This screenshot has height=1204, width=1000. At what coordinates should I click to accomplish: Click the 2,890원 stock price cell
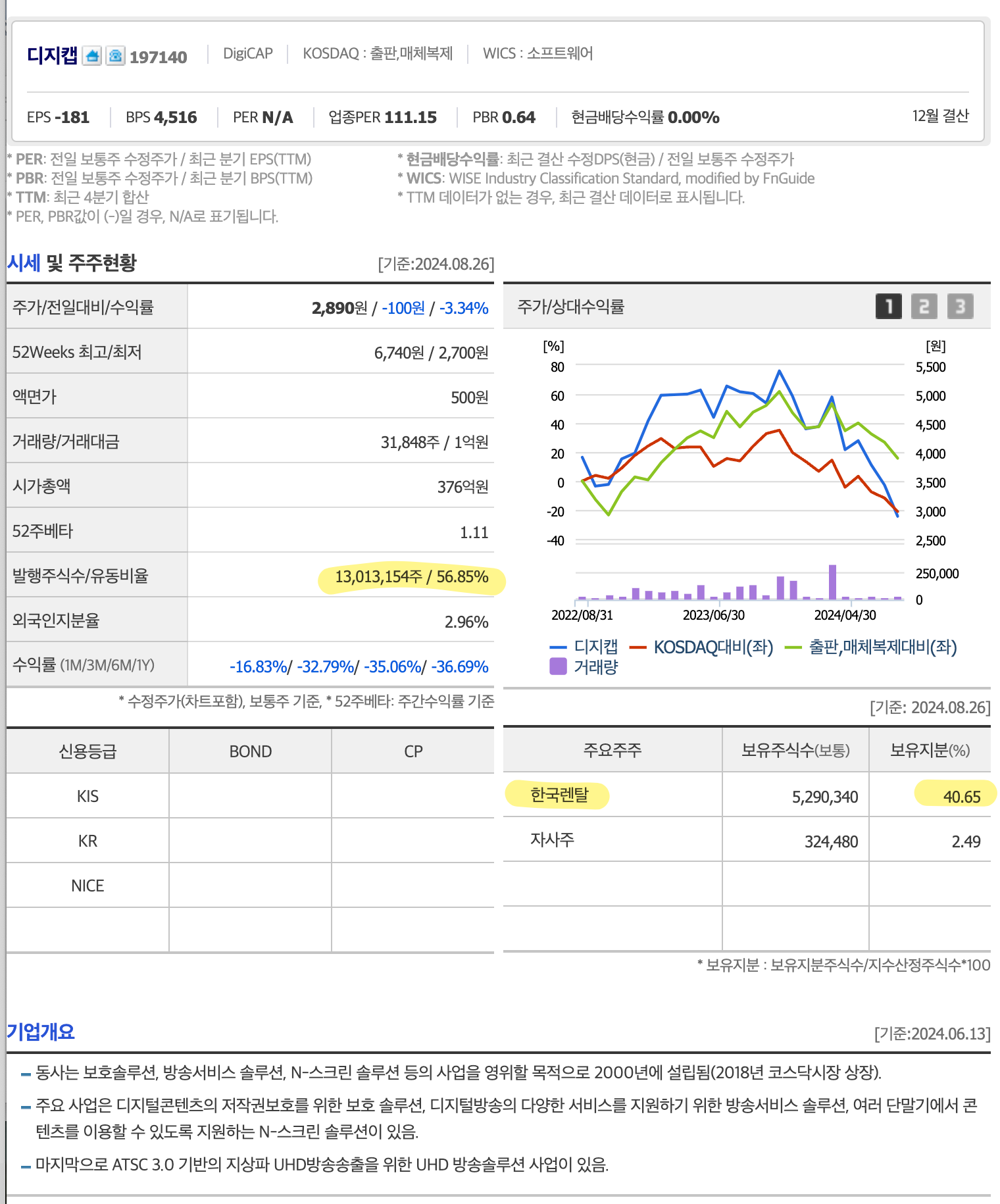coord(339,308)
